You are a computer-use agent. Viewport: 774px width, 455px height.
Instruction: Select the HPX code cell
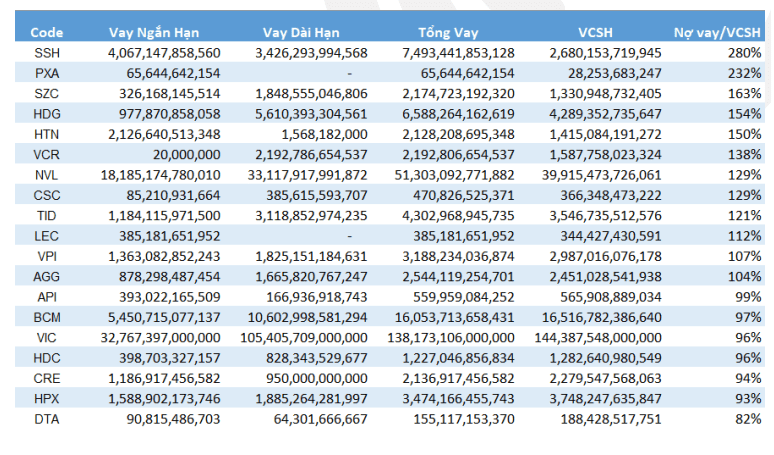click(47, 399)
